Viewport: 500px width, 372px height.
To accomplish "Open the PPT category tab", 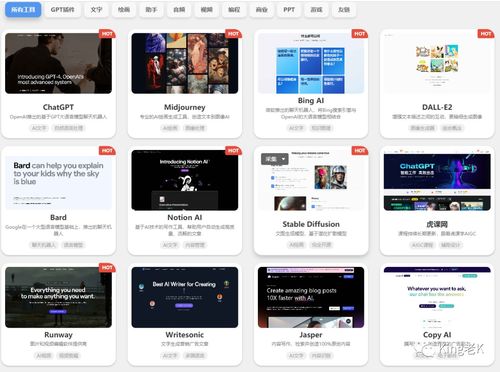I will (289, 10).
